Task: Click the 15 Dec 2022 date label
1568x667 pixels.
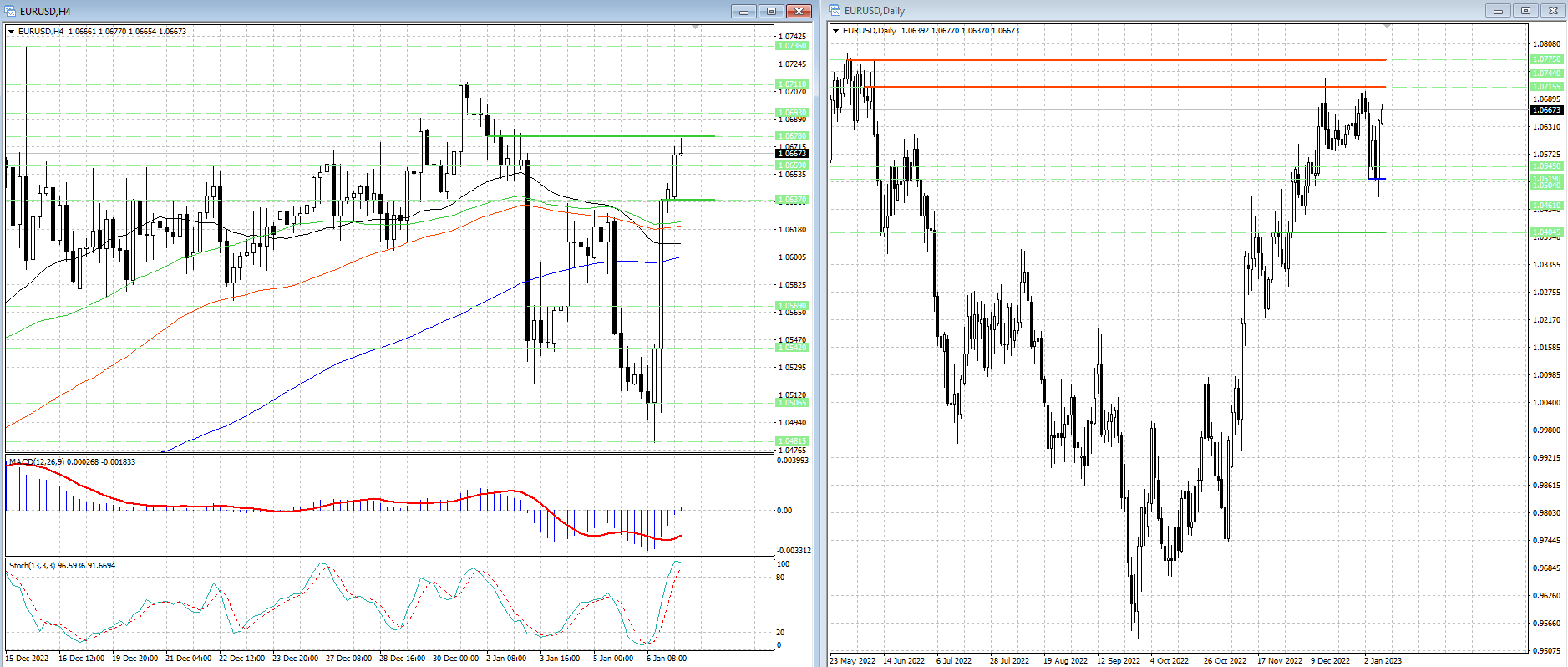Action: [x=28, y=659]
